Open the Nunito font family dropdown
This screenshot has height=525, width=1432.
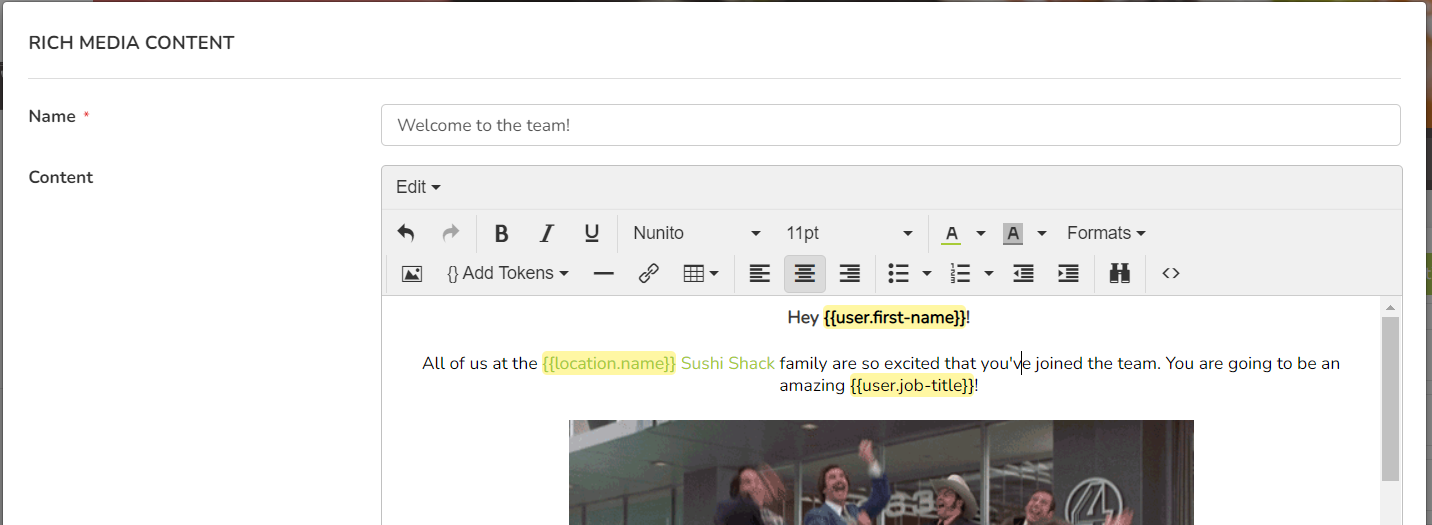coord(696,233)
